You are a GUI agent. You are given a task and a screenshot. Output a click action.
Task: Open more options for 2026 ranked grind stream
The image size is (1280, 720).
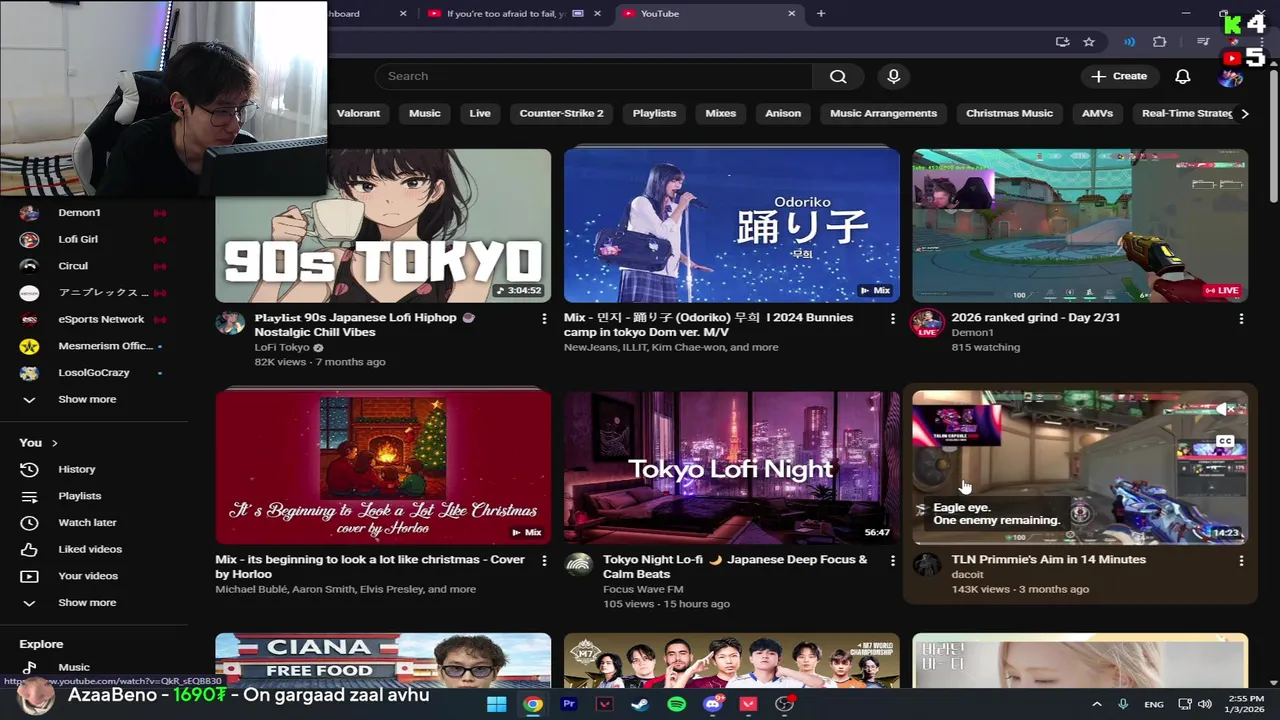click(x=1241, y=318)
